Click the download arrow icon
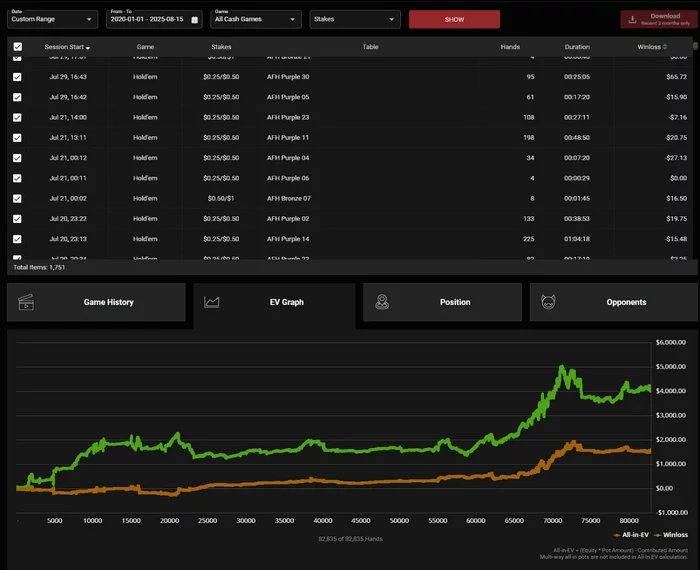Screen dimensions: 700x570 click(632, 19)
